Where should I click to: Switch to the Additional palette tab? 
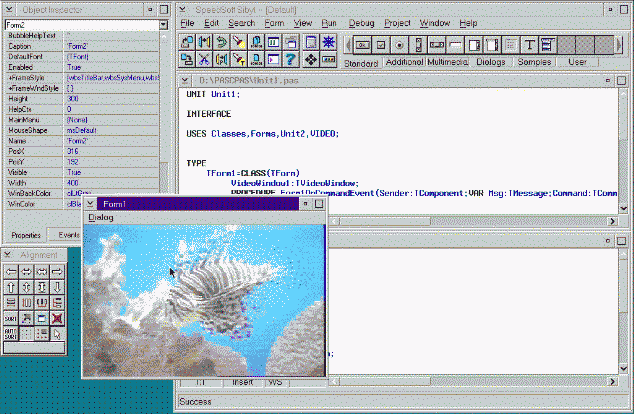(404, 62)
